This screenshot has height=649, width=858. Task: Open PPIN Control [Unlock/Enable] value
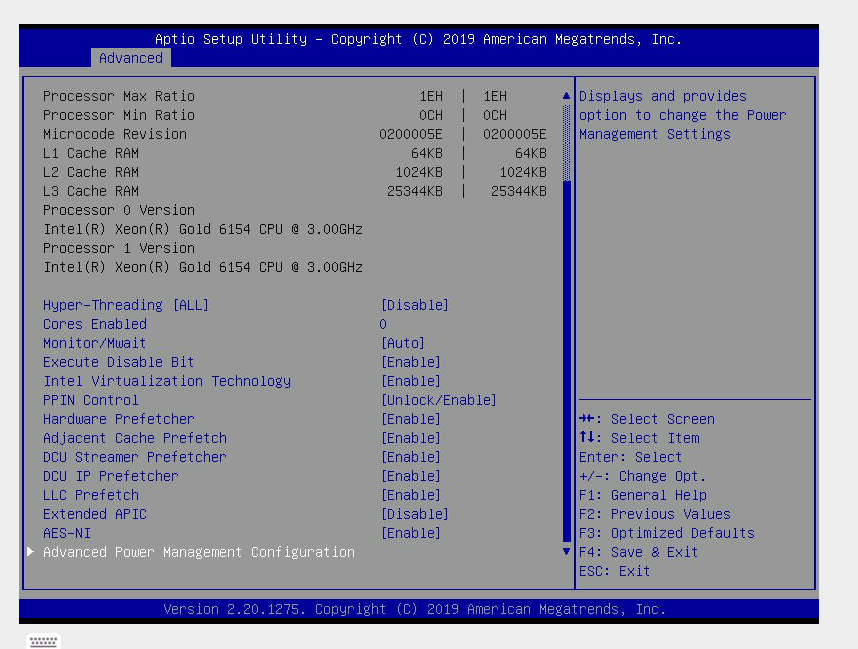pos(439,400)
